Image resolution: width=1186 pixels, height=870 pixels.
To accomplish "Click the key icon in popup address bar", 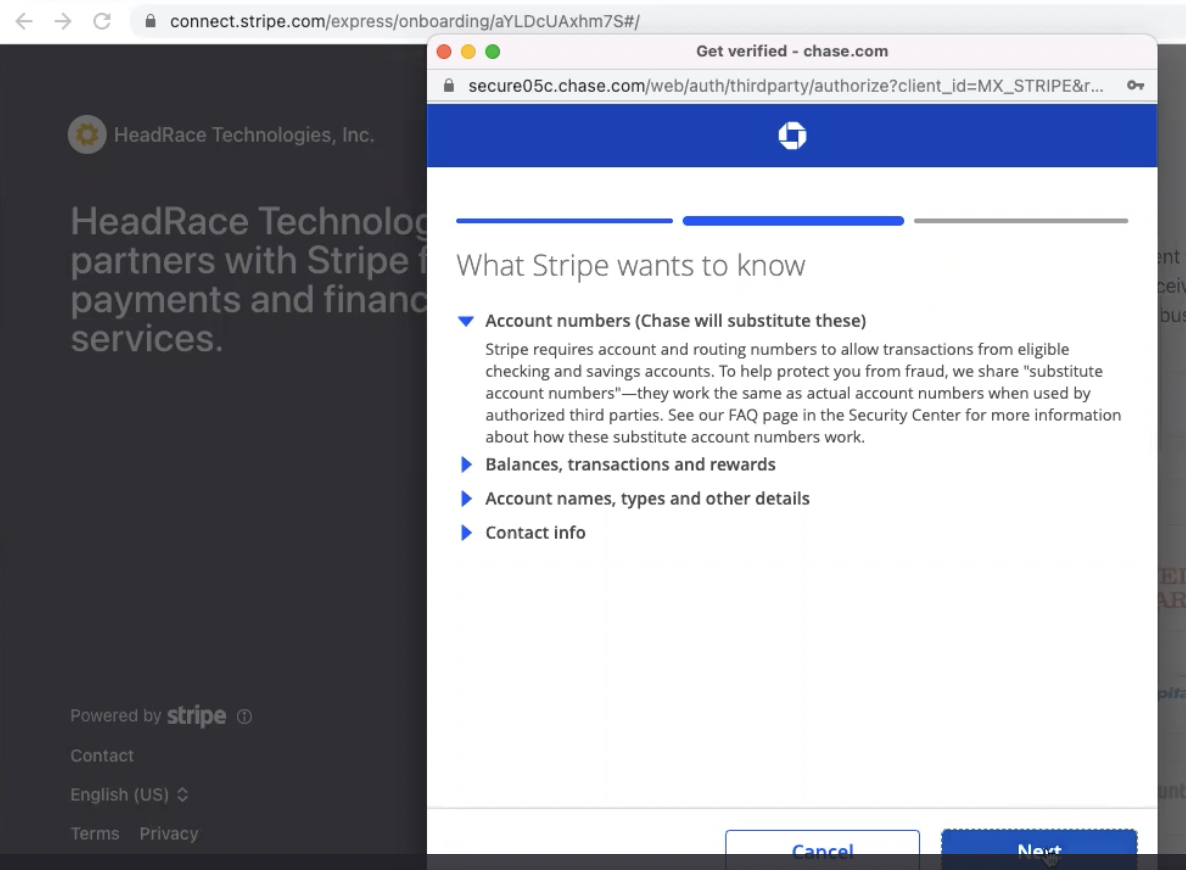I will [1135, 86].
